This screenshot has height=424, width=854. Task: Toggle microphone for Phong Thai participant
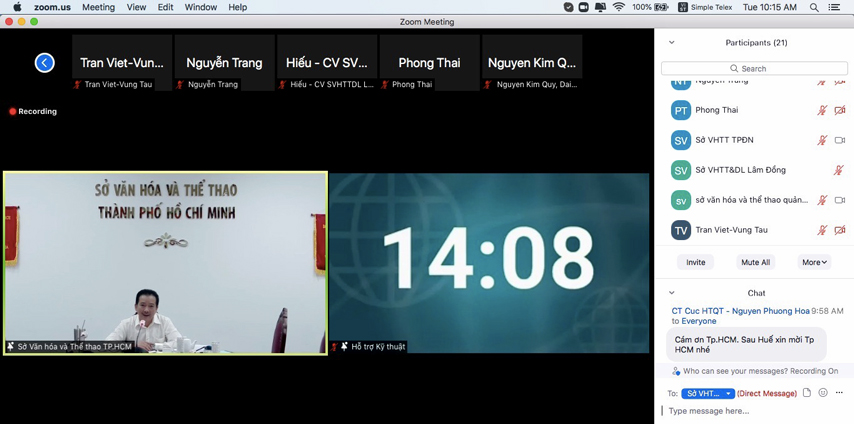pyautogui.click(x=822, y=110)
